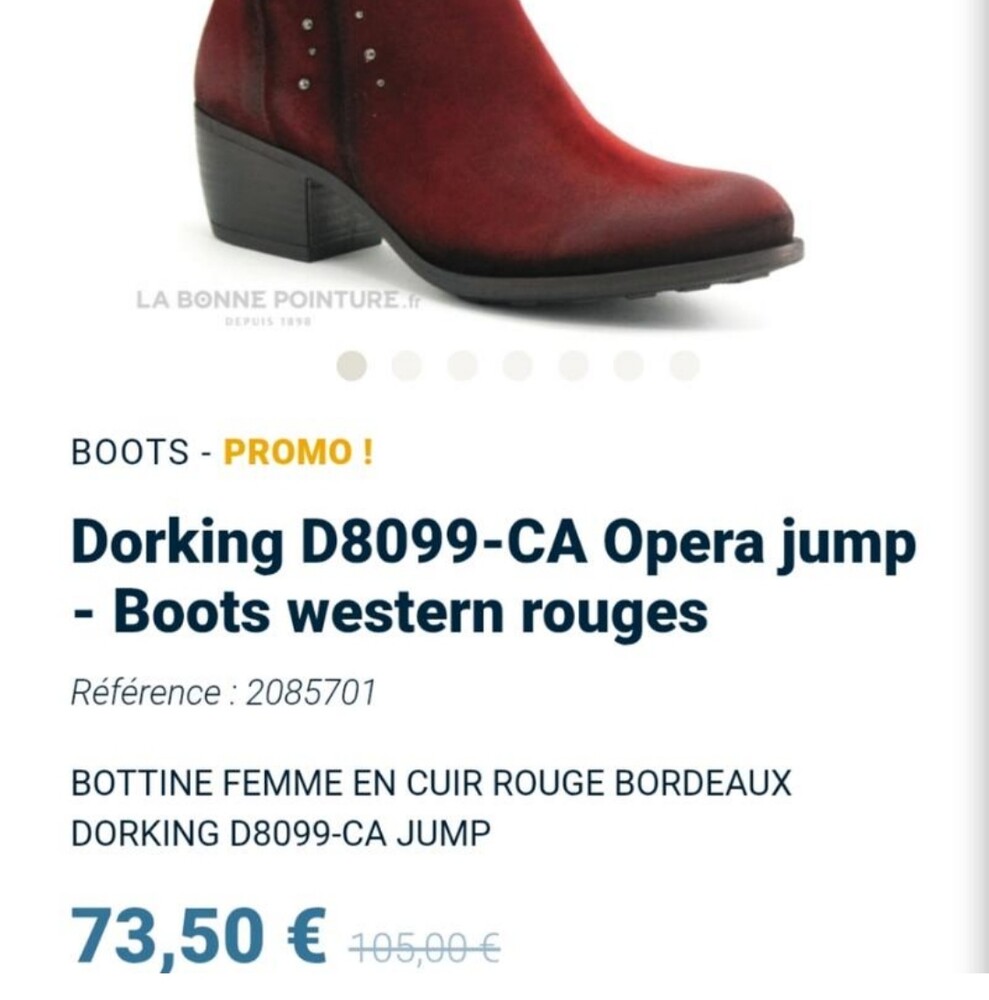Screen dimensions: 989x1000
Task: Click the BOTTINE FEMME EN CUIR description
Action: click(431, 808)
